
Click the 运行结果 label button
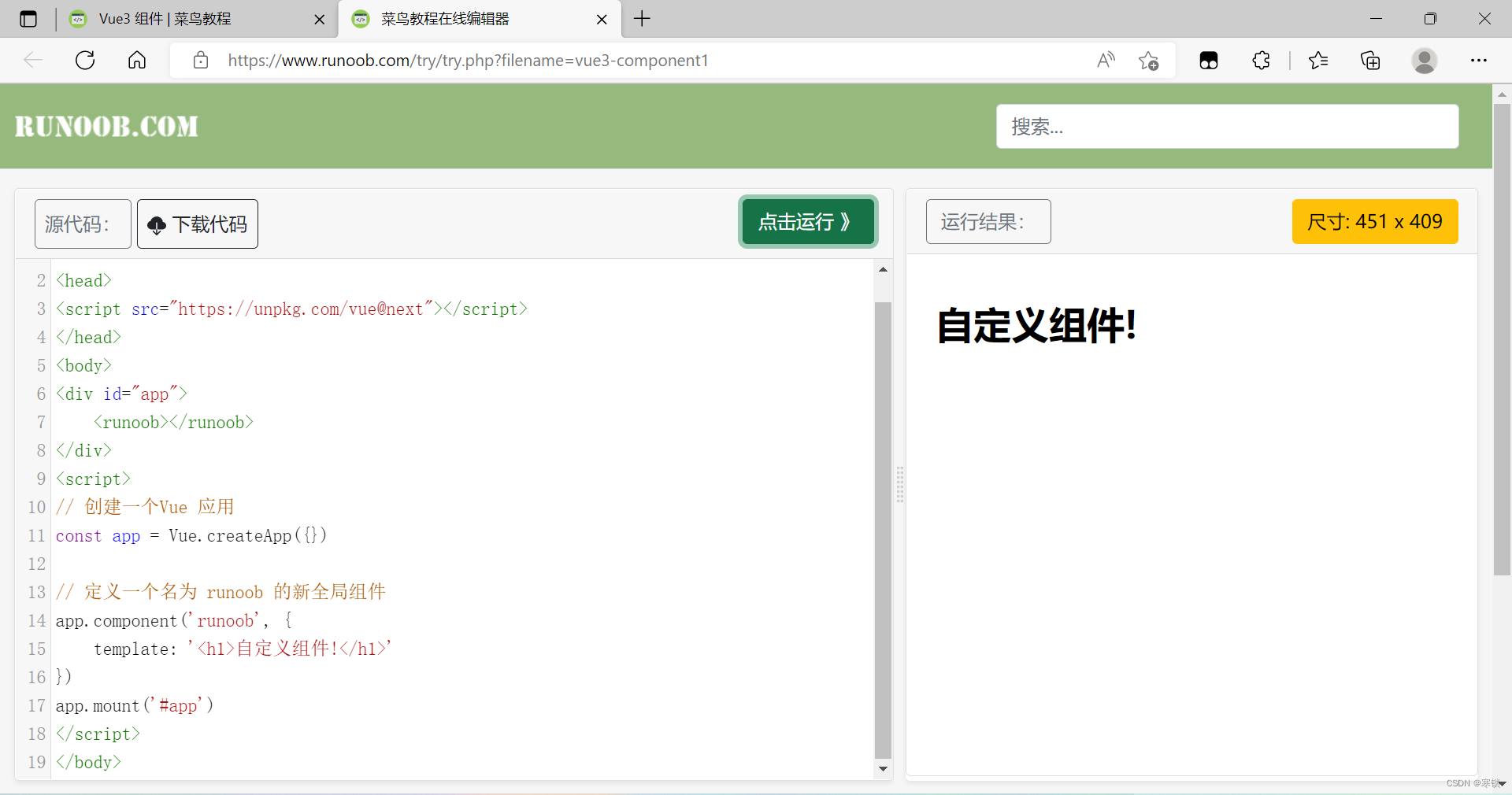tap(988, 221)
